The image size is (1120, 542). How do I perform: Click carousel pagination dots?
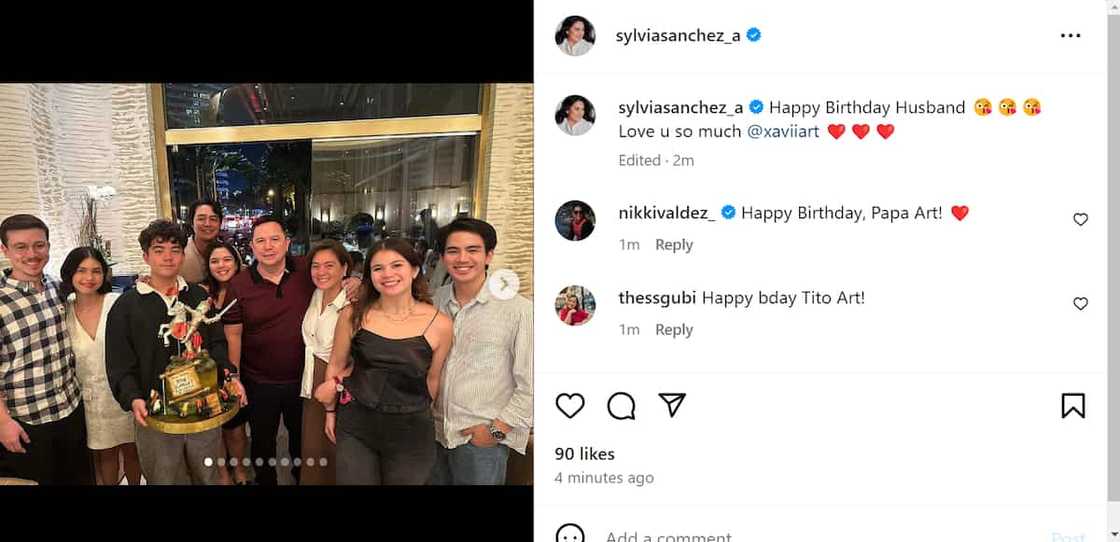coord(266,462)
